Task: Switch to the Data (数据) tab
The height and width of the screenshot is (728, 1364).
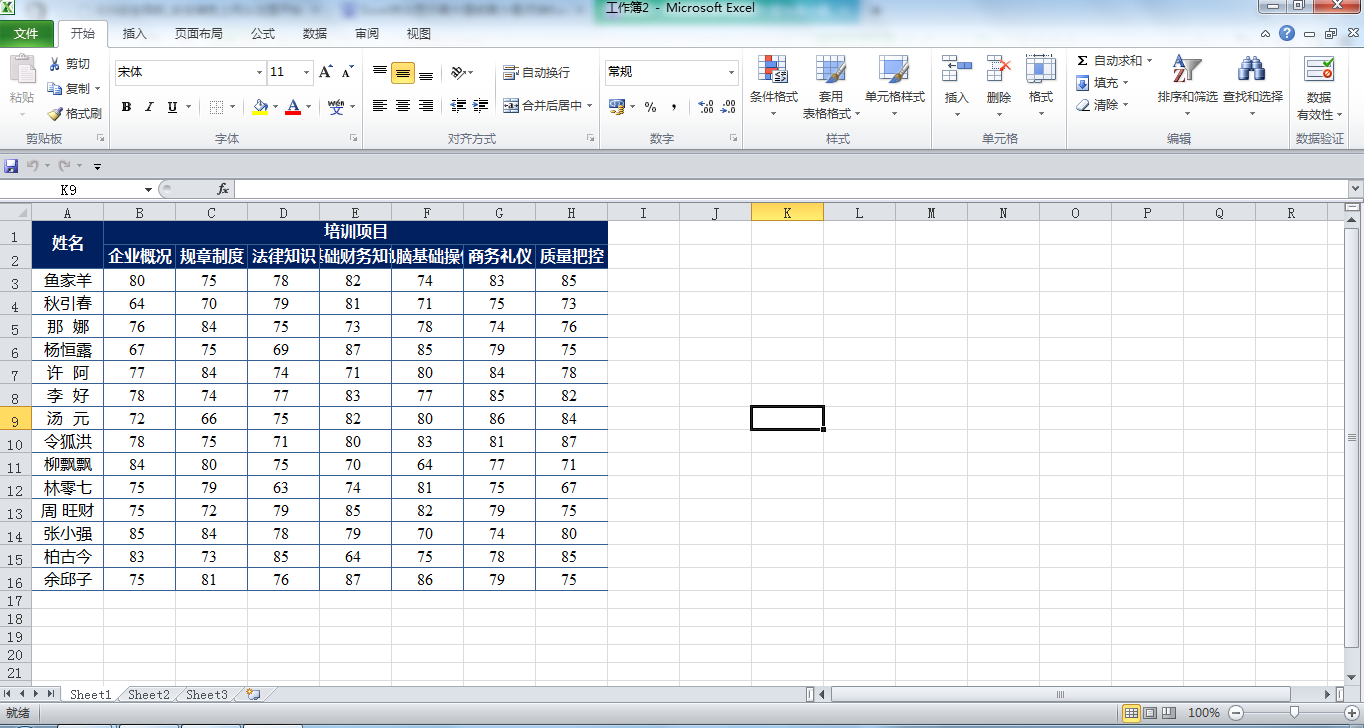Action: coord(315,34)
